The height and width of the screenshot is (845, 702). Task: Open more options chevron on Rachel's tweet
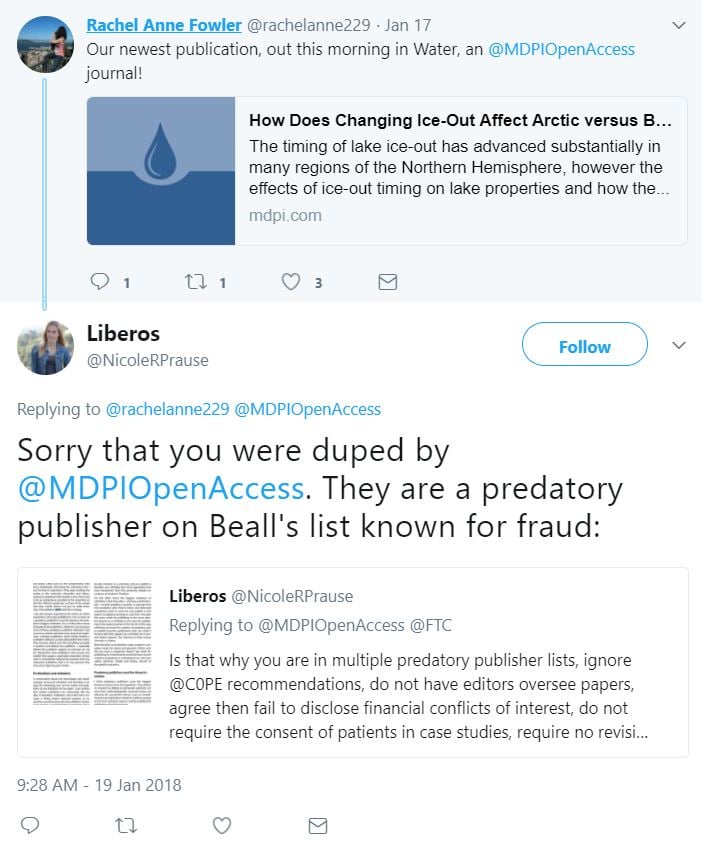click(x=678, y=24)
